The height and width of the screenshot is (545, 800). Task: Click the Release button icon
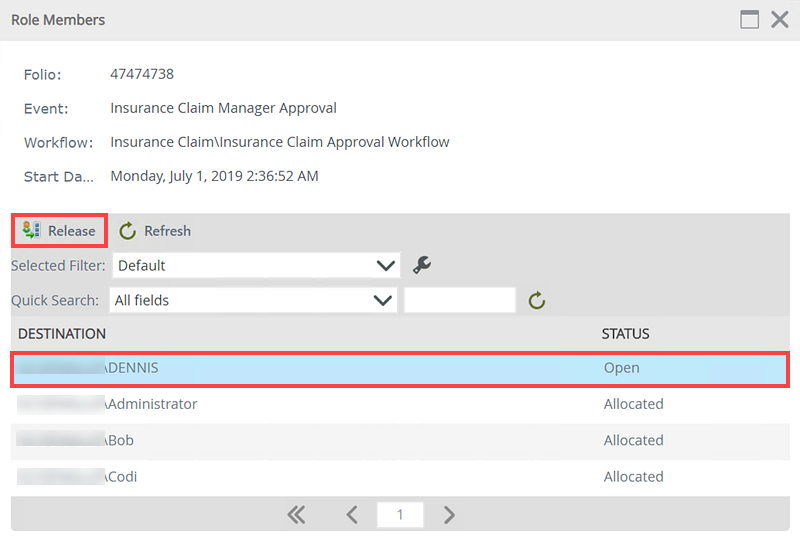tap(31, 231)
